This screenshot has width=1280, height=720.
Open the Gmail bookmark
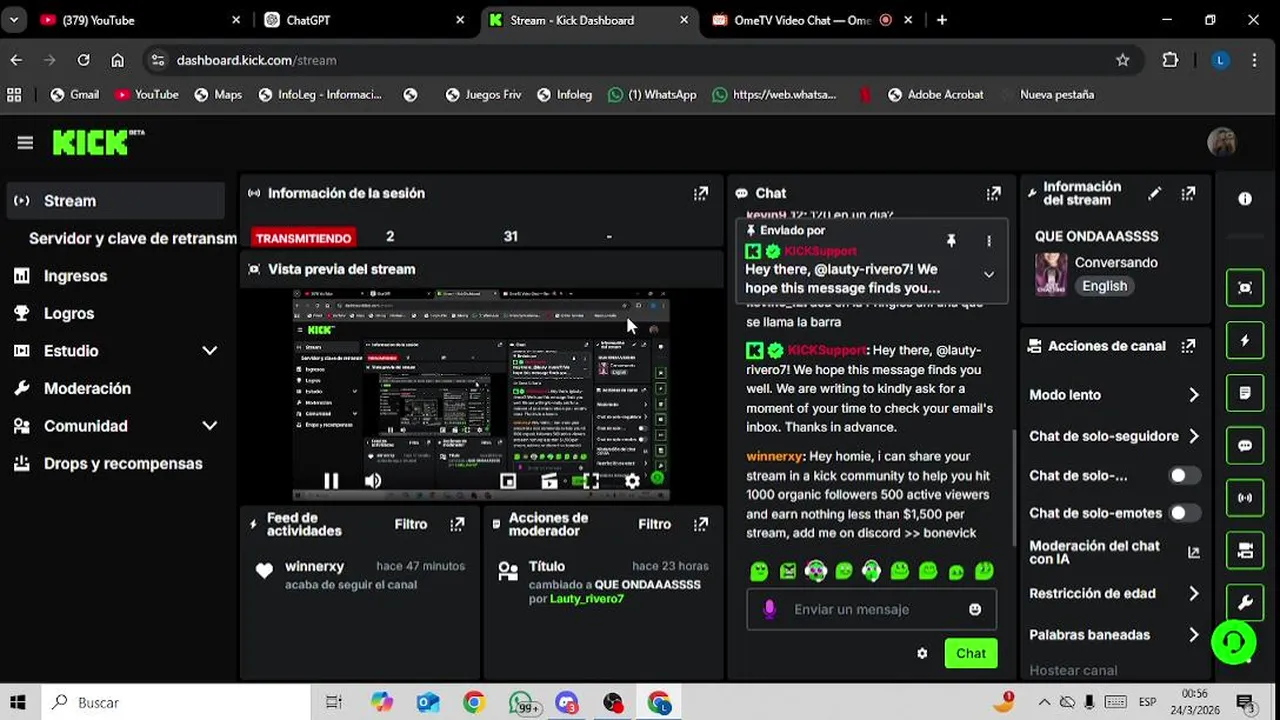(74, 94)
